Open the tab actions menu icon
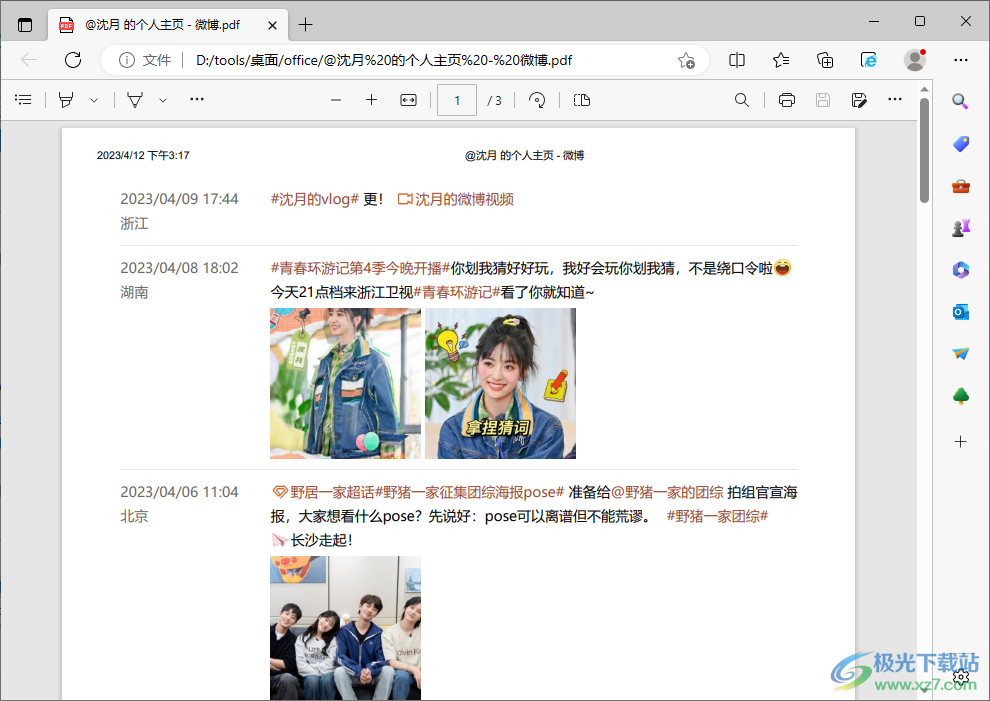This screenshot has width=990, height=701. coord(25,25)
